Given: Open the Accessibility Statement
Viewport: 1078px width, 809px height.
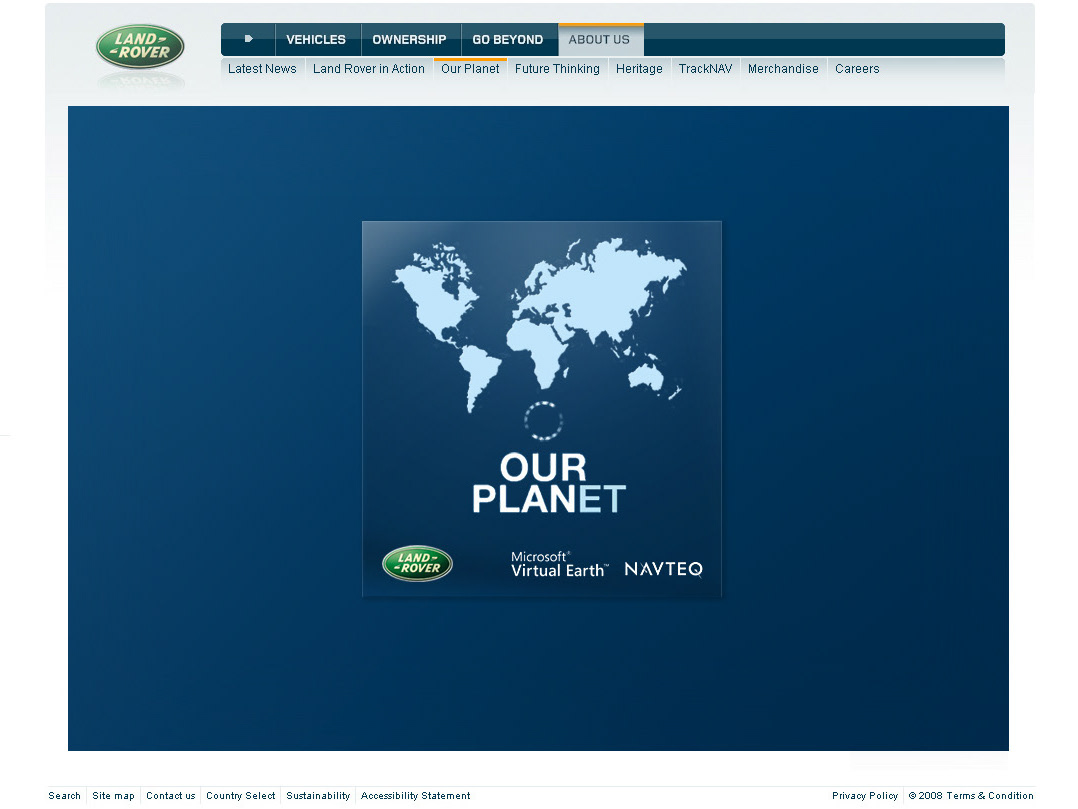Looking at the screenshot, I should (415, 795).
